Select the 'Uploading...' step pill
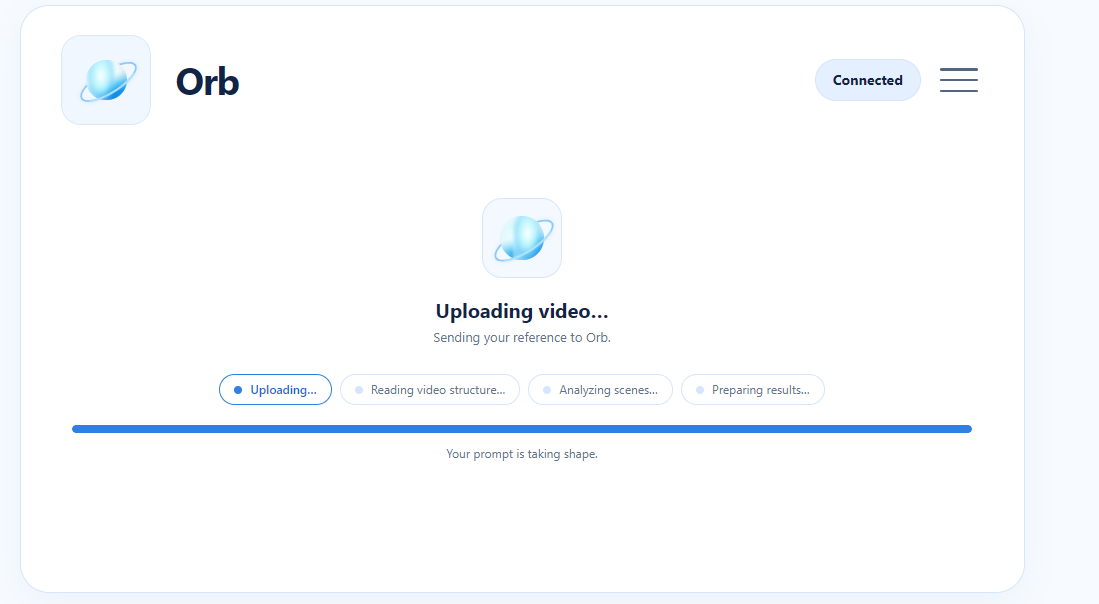 pyautogui.click(x=275, y=390)
